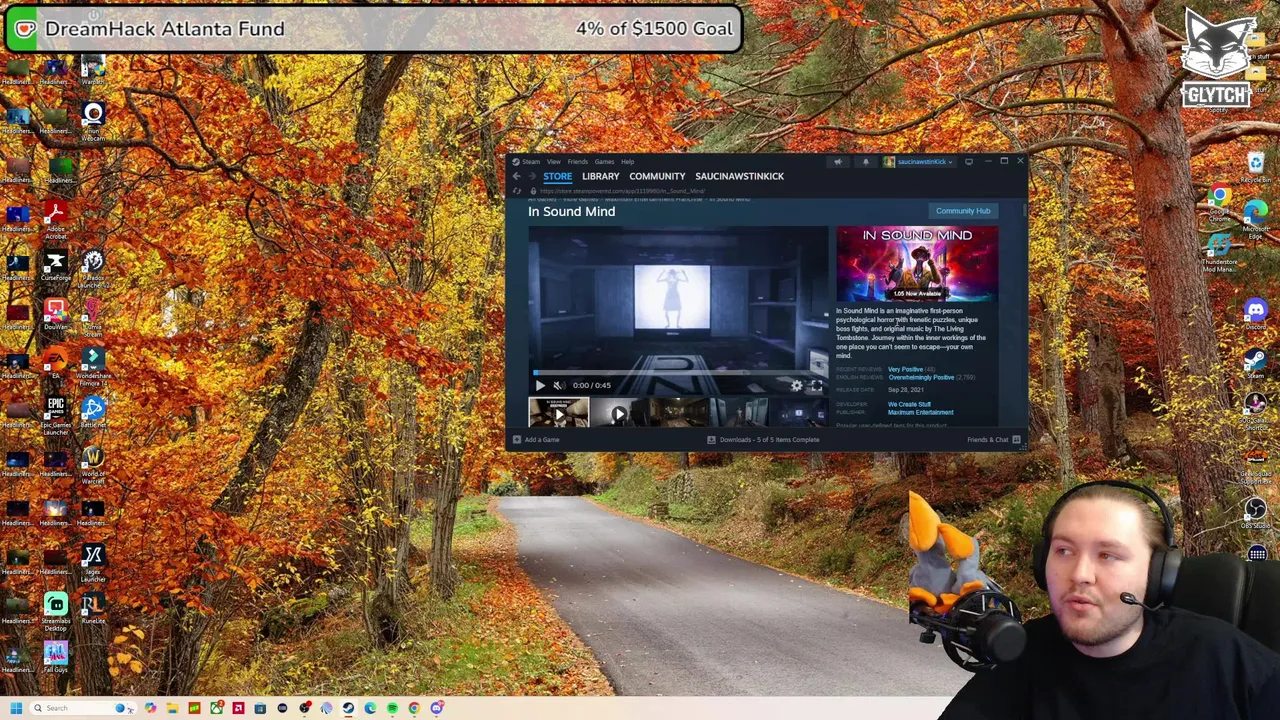Open the Friends menu in Steam

click(x=578, y=162)
